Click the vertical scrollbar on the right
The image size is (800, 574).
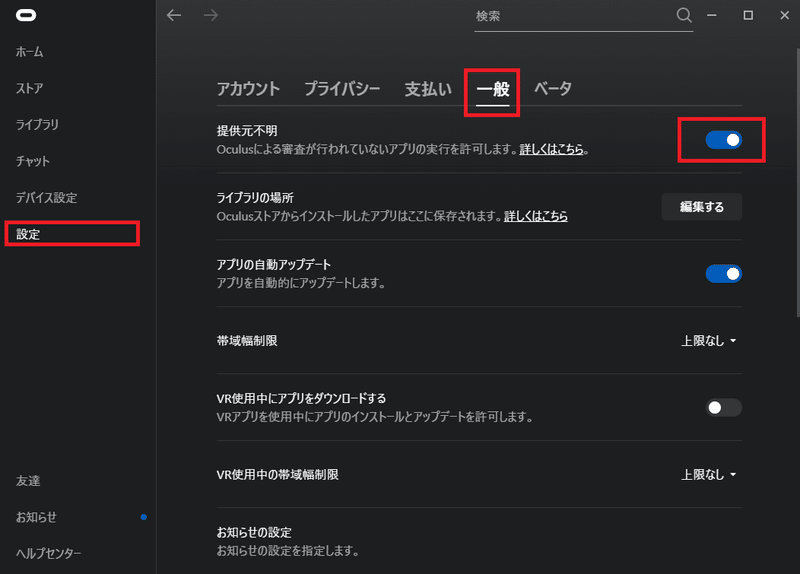[797, 183]
